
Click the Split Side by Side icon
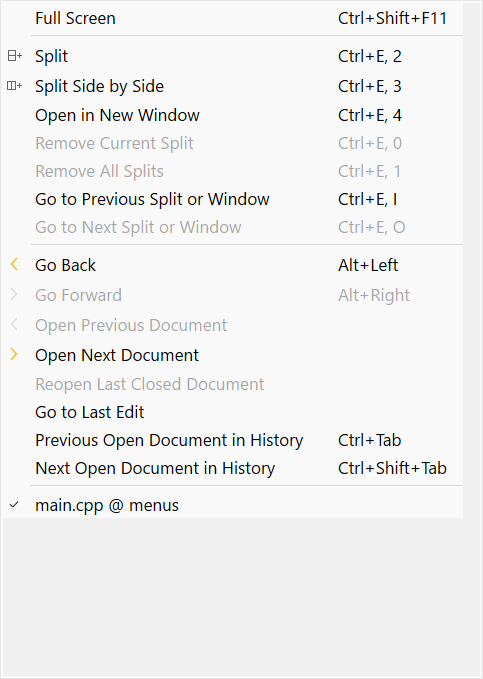15,86
